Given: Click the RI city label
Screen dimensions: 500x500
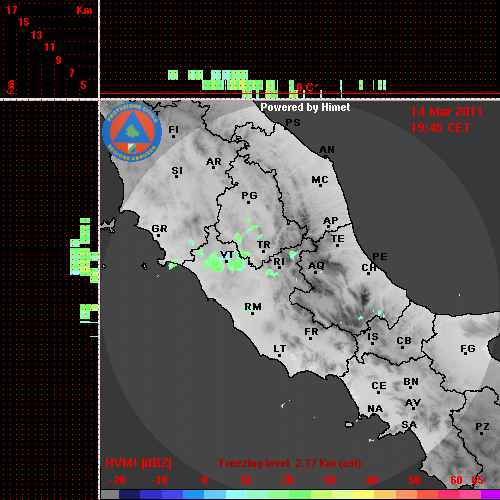Looking at the screenshot, I should tap(279, 261).
